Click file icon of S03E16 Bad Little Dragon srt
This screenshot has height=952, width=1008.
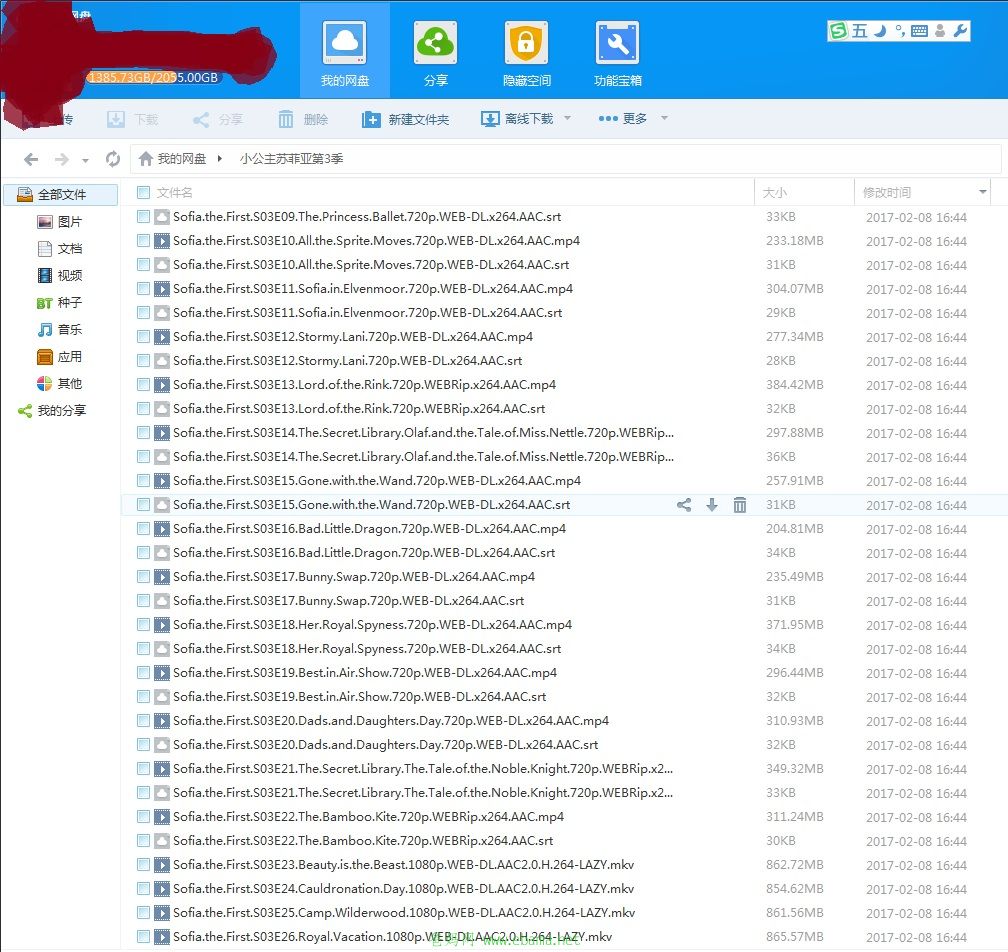(x=162, y=553)
